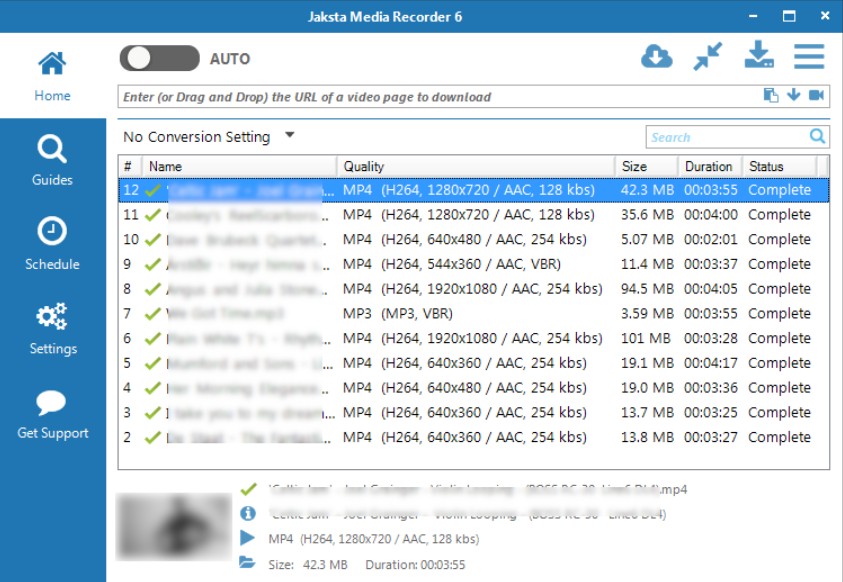
Task: Click the paste URL clipboard icon
Action: point(771,95)
